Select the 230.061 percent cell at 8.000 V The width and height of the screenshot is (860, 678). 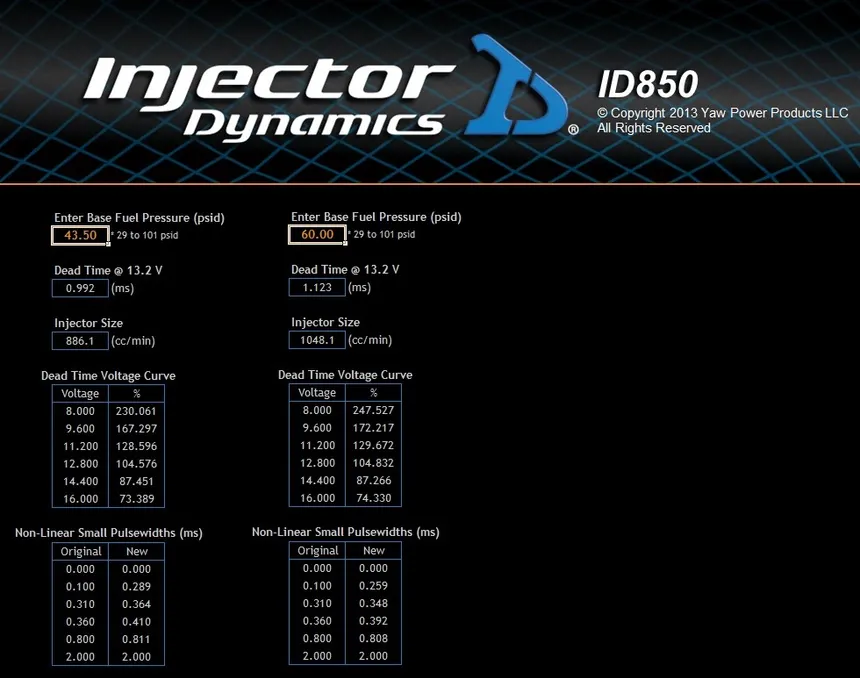136,411
